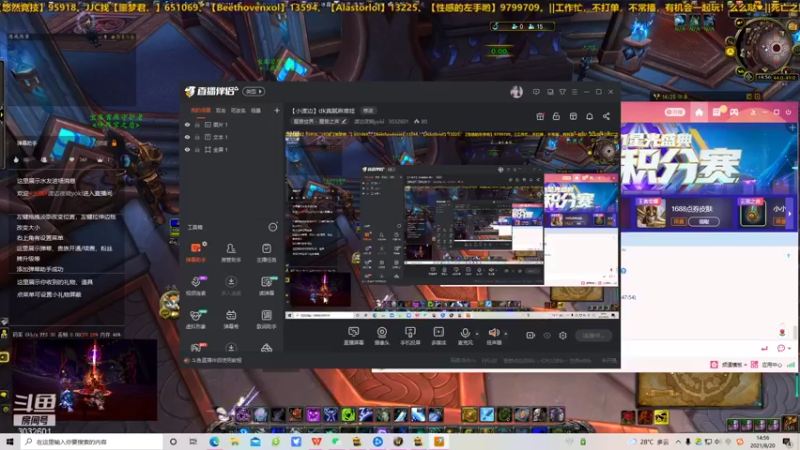
Task: Click the start streaming button at bottom right
Action: (593, 335)
